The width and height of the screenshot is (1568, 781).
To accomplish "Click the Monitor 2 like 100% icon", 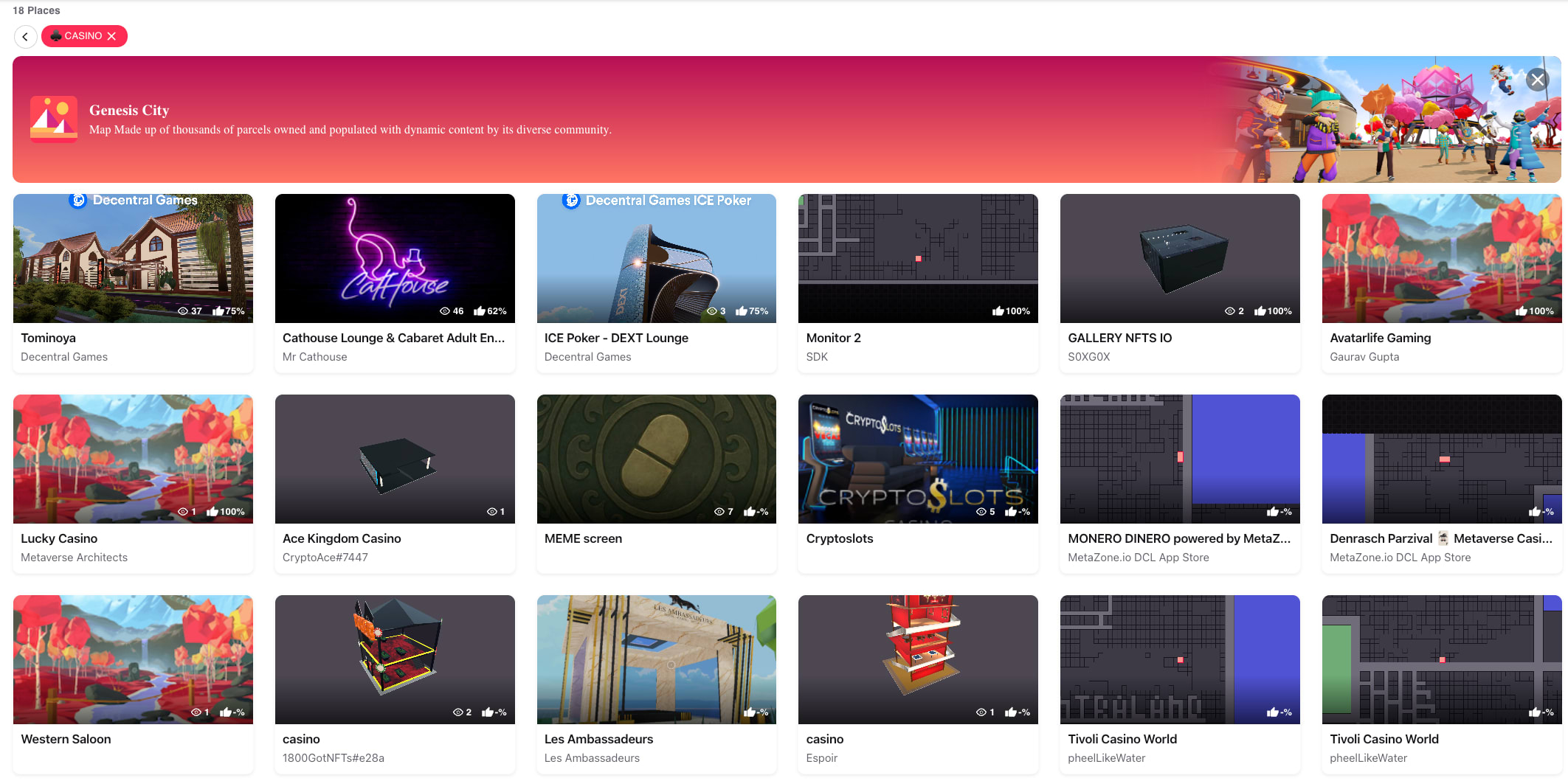I will pos(998,311).
